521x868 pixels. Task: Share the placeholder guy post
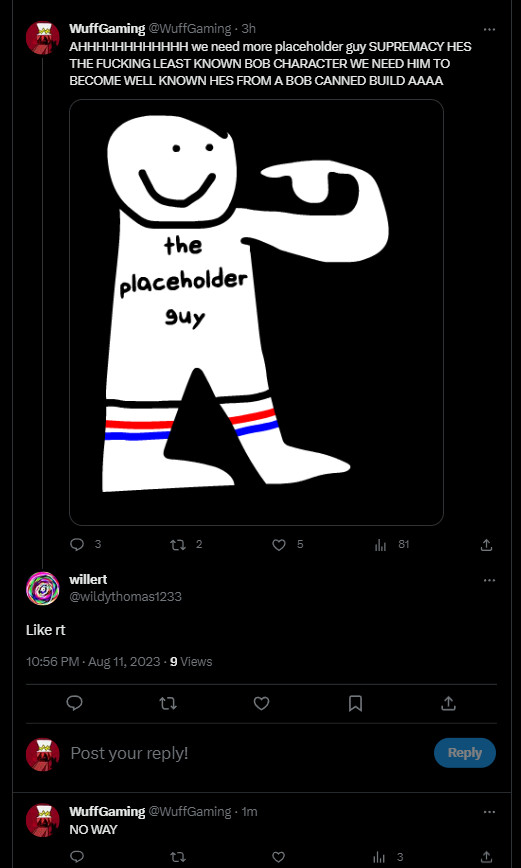click(486, 545)
